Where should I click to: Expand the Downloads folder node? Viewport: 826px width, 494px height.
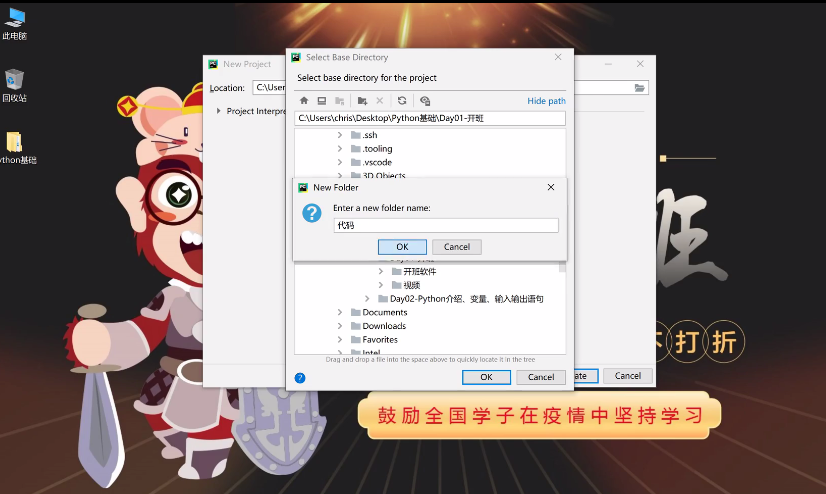coord(340,326)
